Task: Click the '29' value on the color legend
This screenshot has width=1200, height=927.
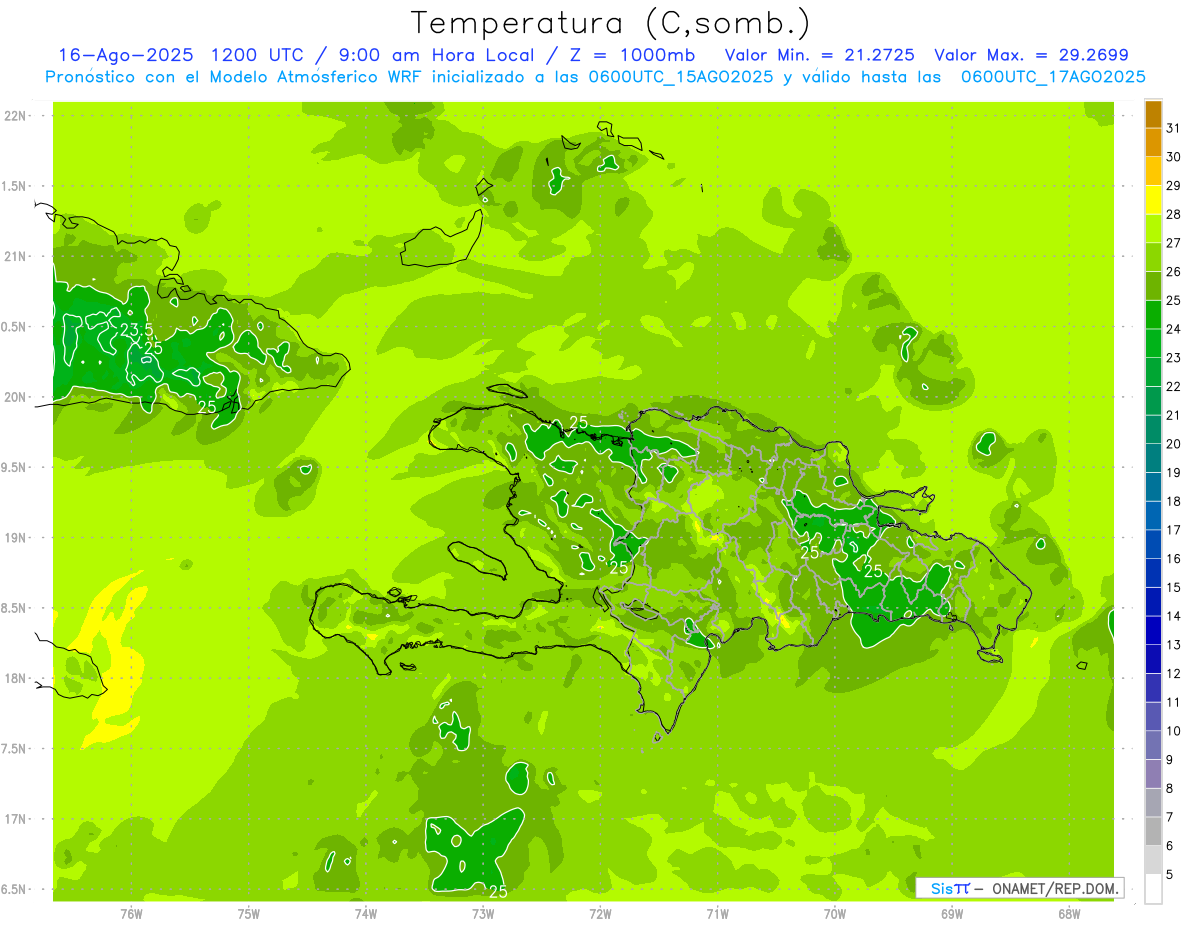Action: (1174, 186)
